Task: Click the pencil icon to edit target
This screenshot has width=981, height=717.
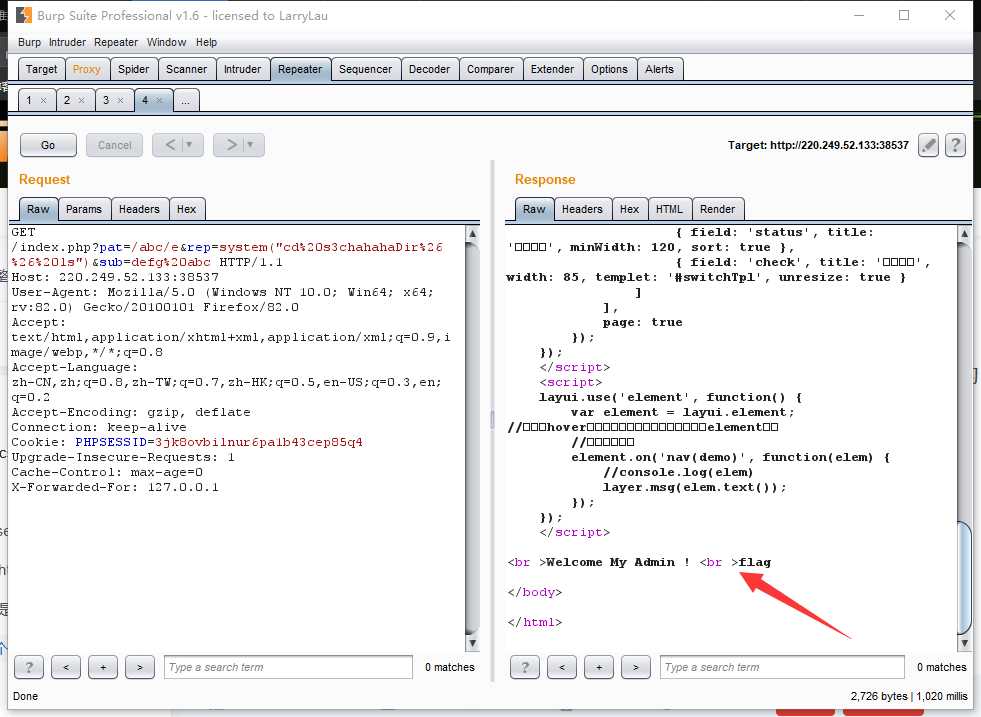Action: tap(928, 145)
